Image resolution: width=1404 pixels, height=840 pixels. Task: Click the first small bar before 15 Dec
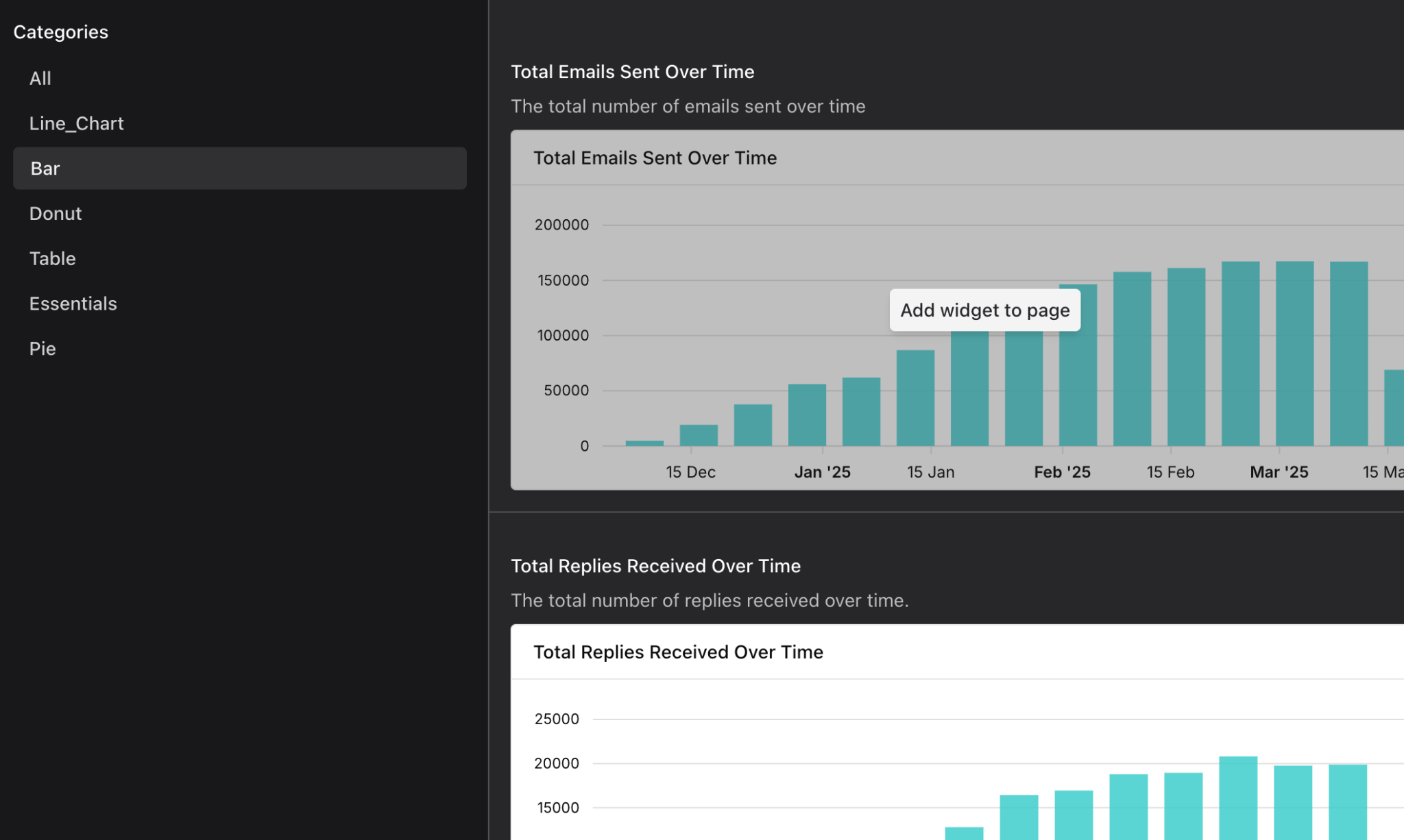pos(644,443)
